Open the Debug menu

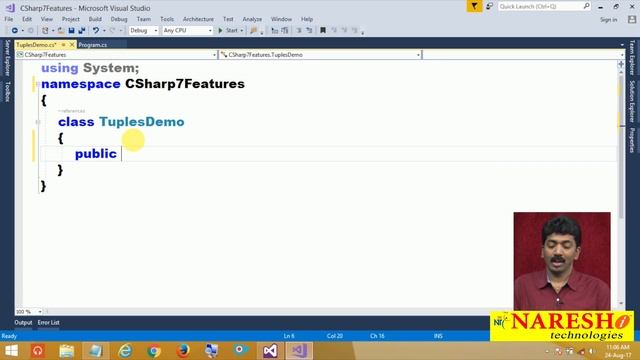pos(119,19)
